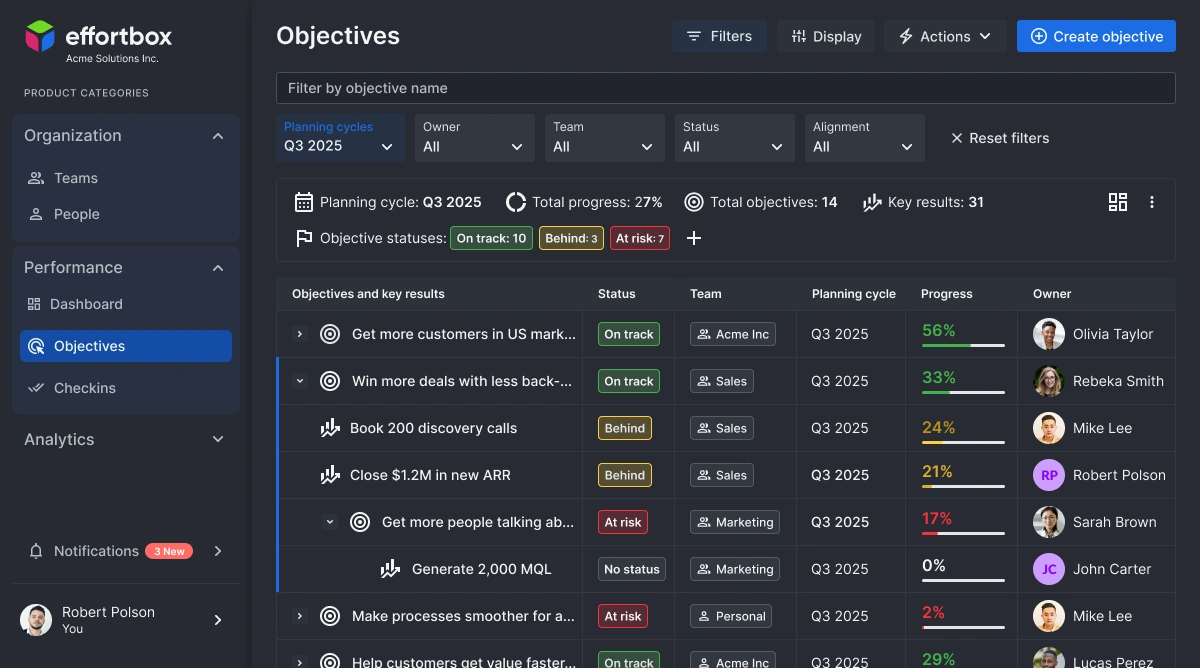Image resolution: width=1200 pixels, height=668 pixels.
Task: Open the Teams section in sidebar
Action: click(x=76, y=178)
